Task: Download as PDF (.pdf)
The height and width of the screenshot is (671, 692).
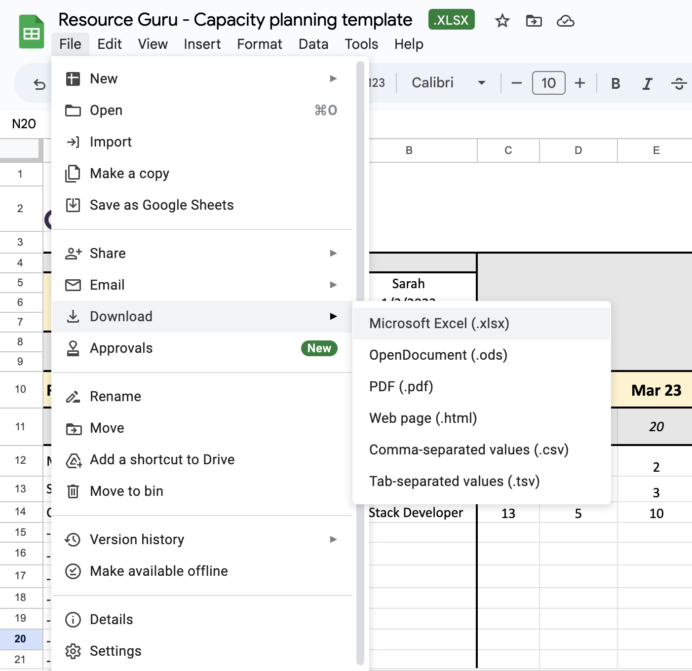Action: 481,387
